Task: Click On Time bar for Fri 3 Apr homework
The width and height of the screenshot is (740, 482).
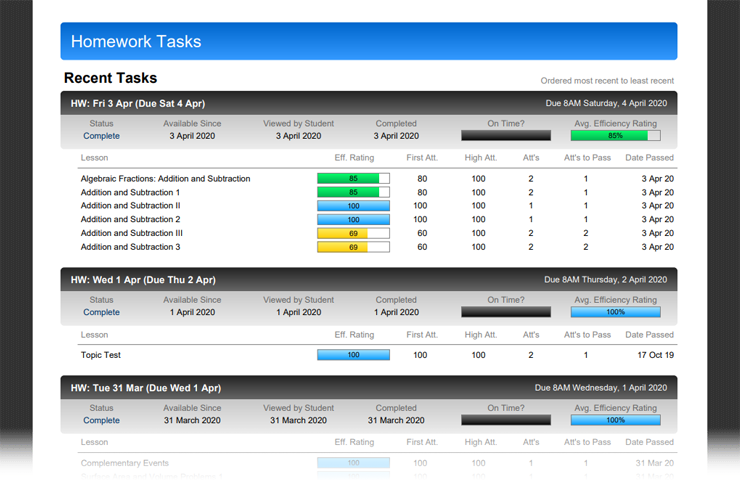Action: pyautogui.click(x=505, y=136)
